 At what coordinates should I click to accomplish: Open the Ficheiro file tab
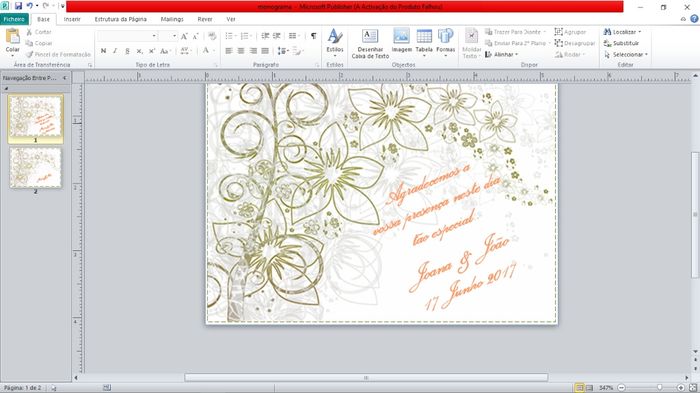point(14,19)
